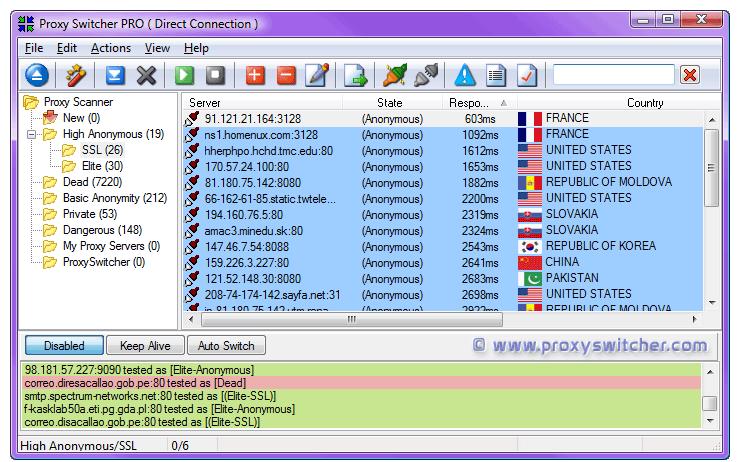The width and height of the screenshot is (740, 462).
Task: Sort by the Response column header
Action: [479, 102]
